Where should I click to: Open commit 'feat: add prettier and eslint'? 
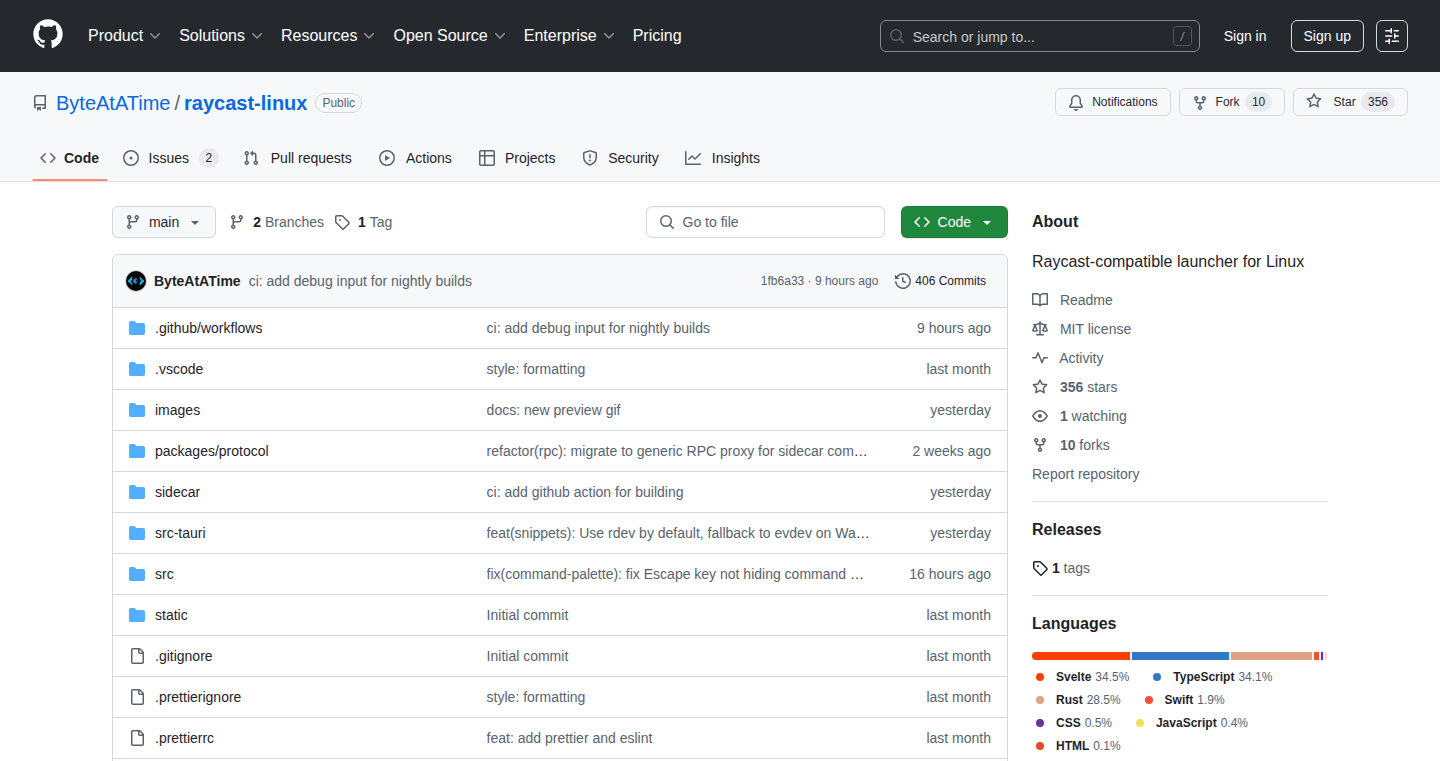tap(569, 738)
